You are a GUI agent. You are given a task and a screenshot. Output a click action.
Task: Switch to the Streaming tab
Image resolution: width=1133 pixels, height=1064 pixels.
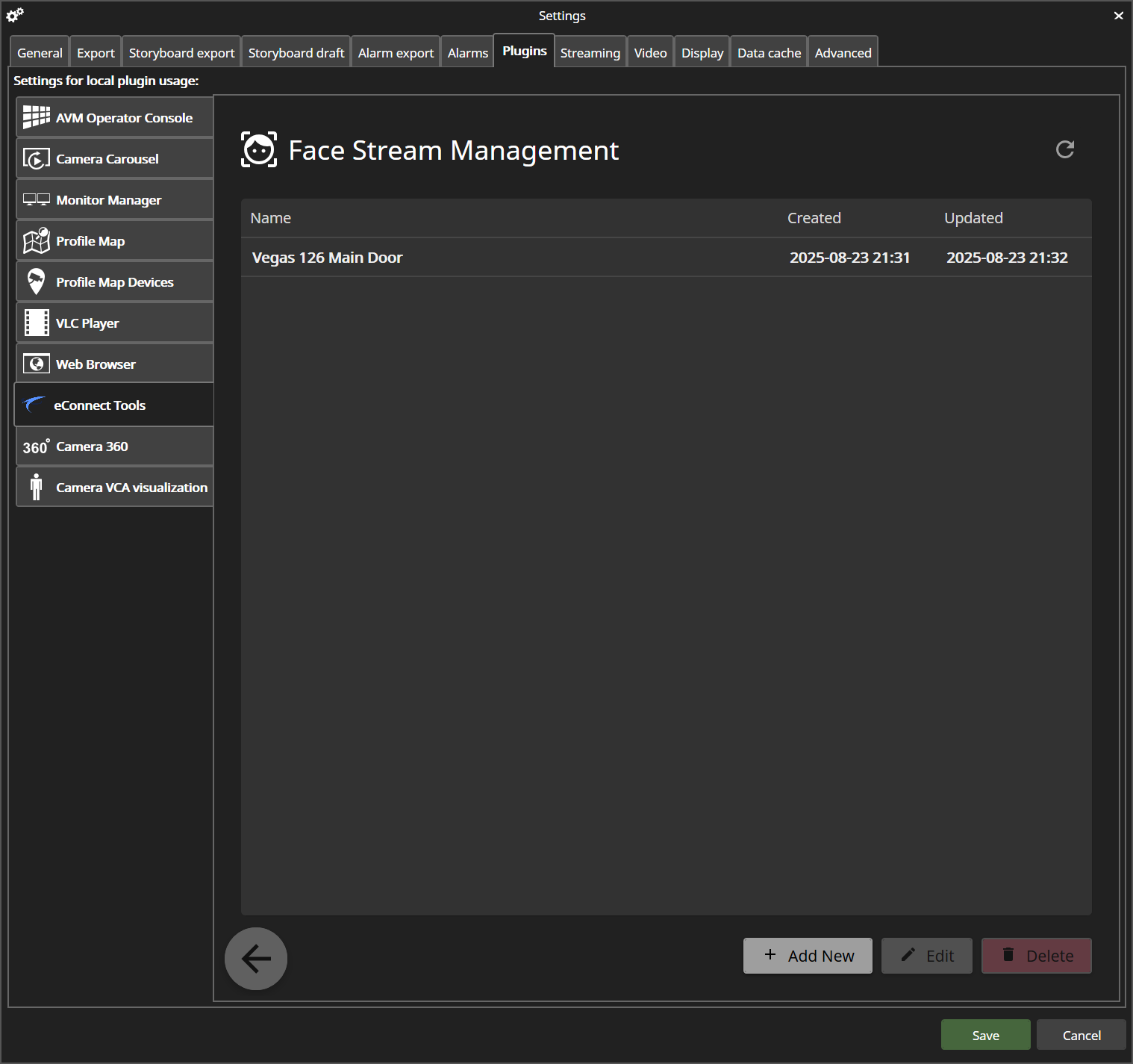[x=590, y=52]
